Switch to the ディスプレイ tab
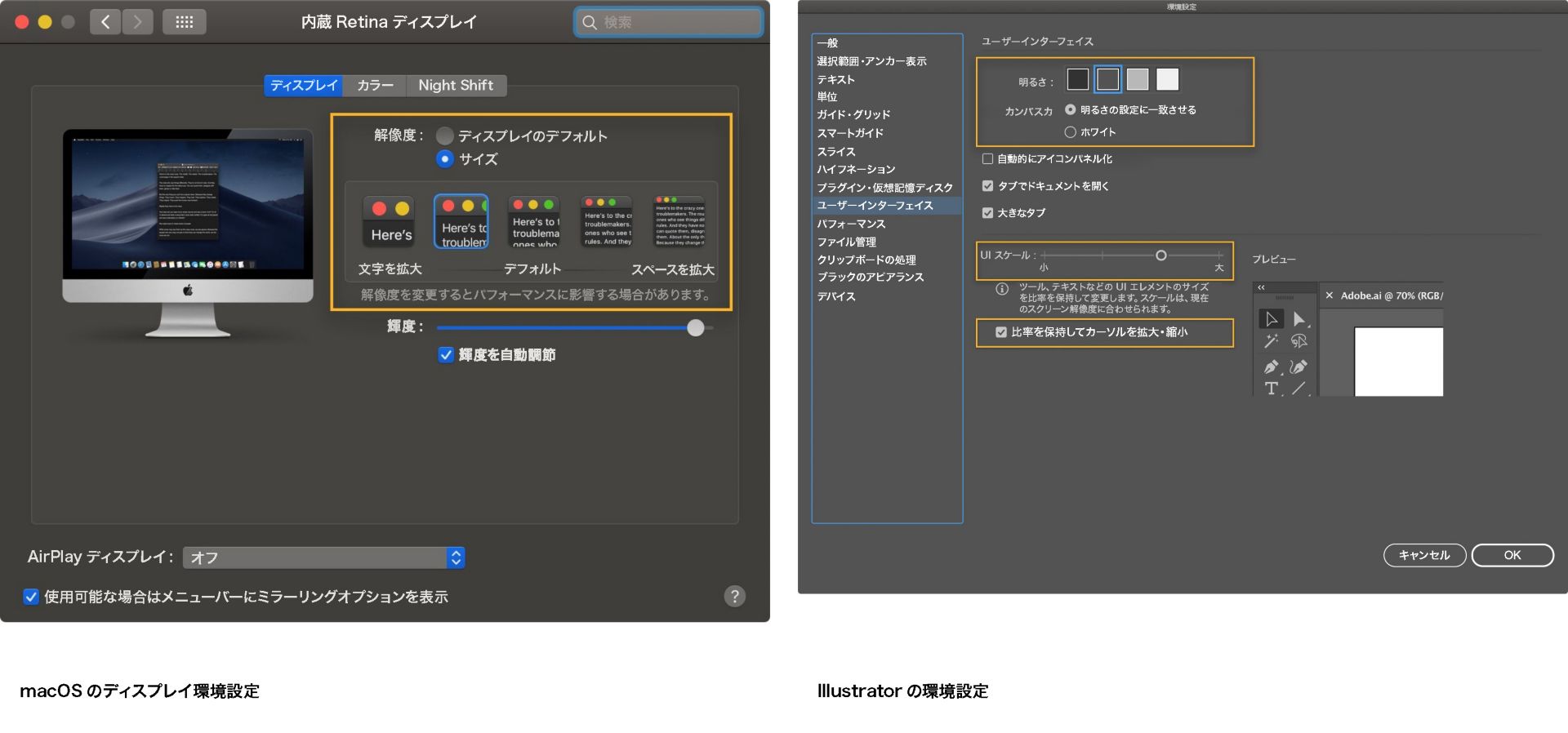The height and width of the screenshot is (733, 1568). [x=304, y=86]
